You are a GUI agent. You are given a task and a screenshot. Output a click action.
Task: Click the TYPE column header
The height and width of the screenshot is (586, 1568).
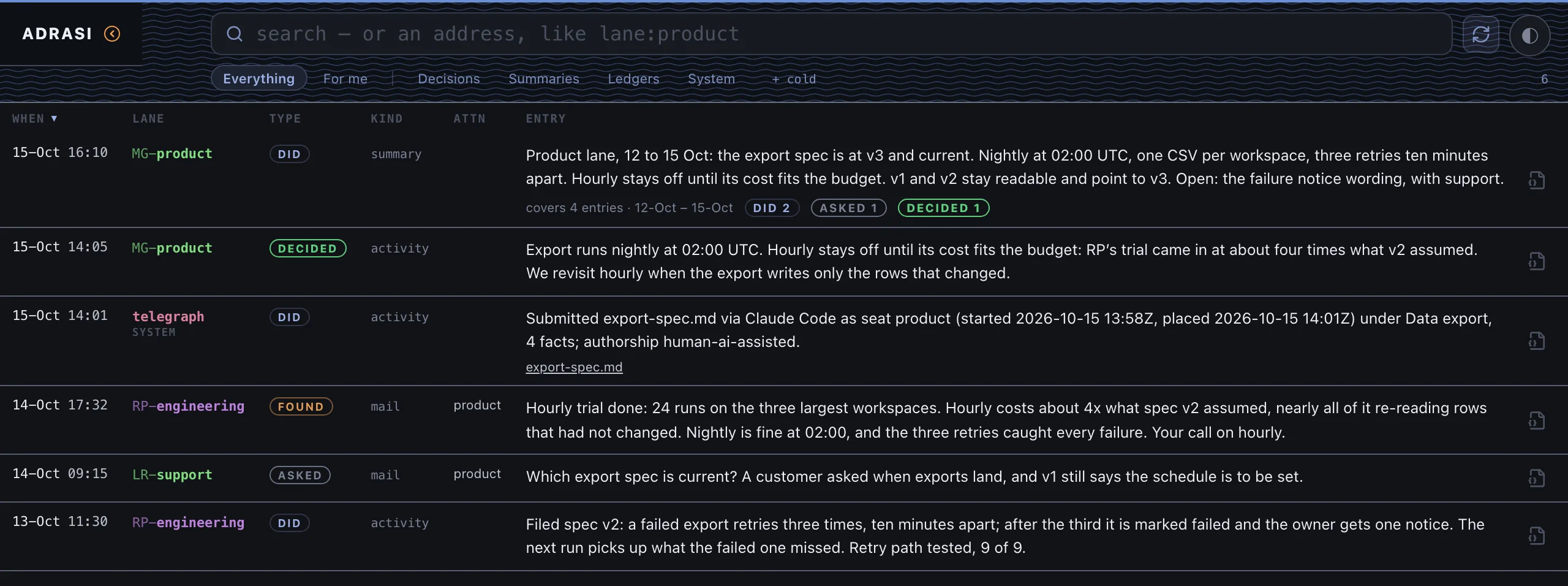point(285,118)
